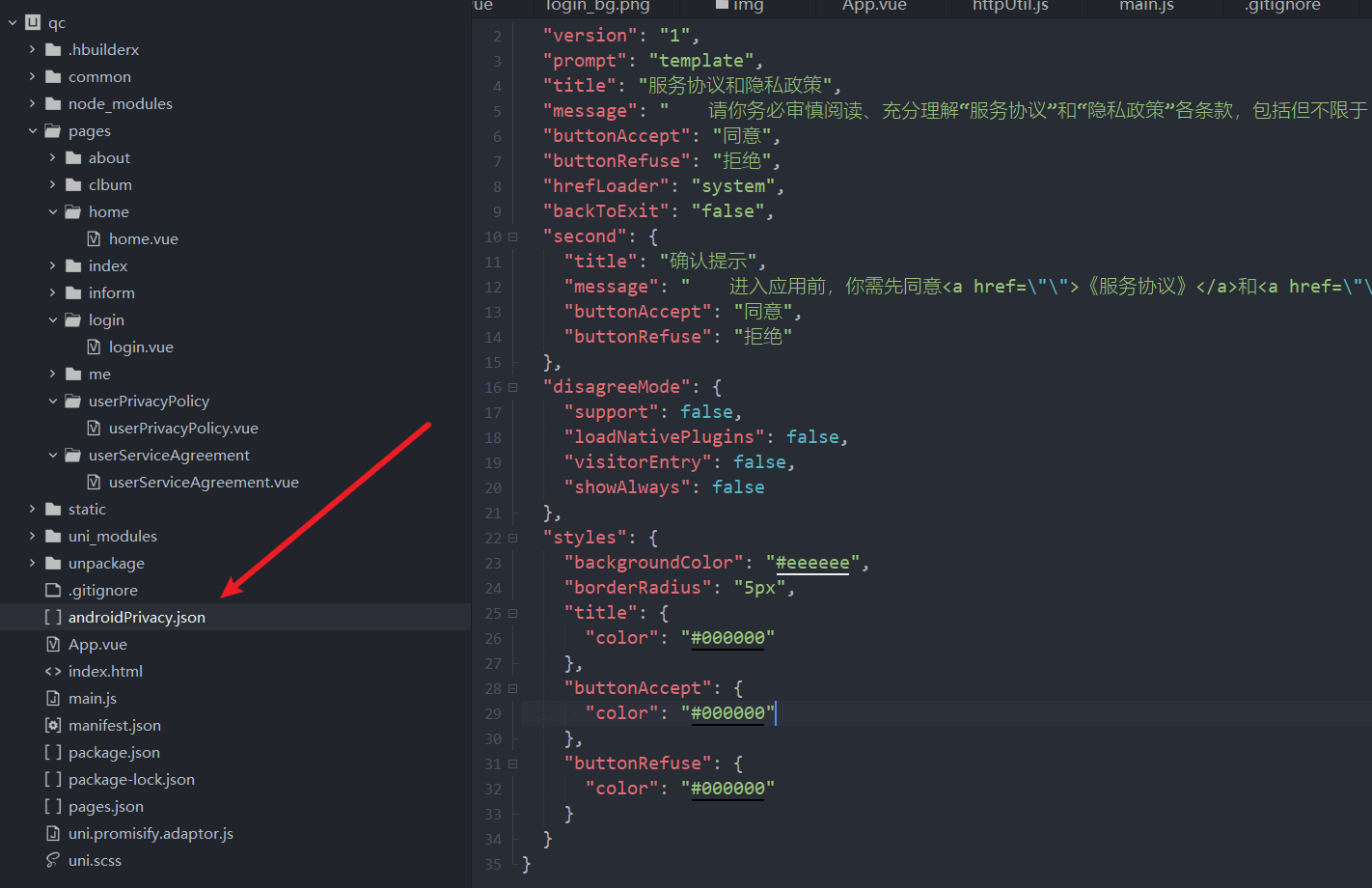The width and height of the screenshot is (1372, 888).
Task: Click the #eeeeee background color value
Action: [x=812, y=563]
